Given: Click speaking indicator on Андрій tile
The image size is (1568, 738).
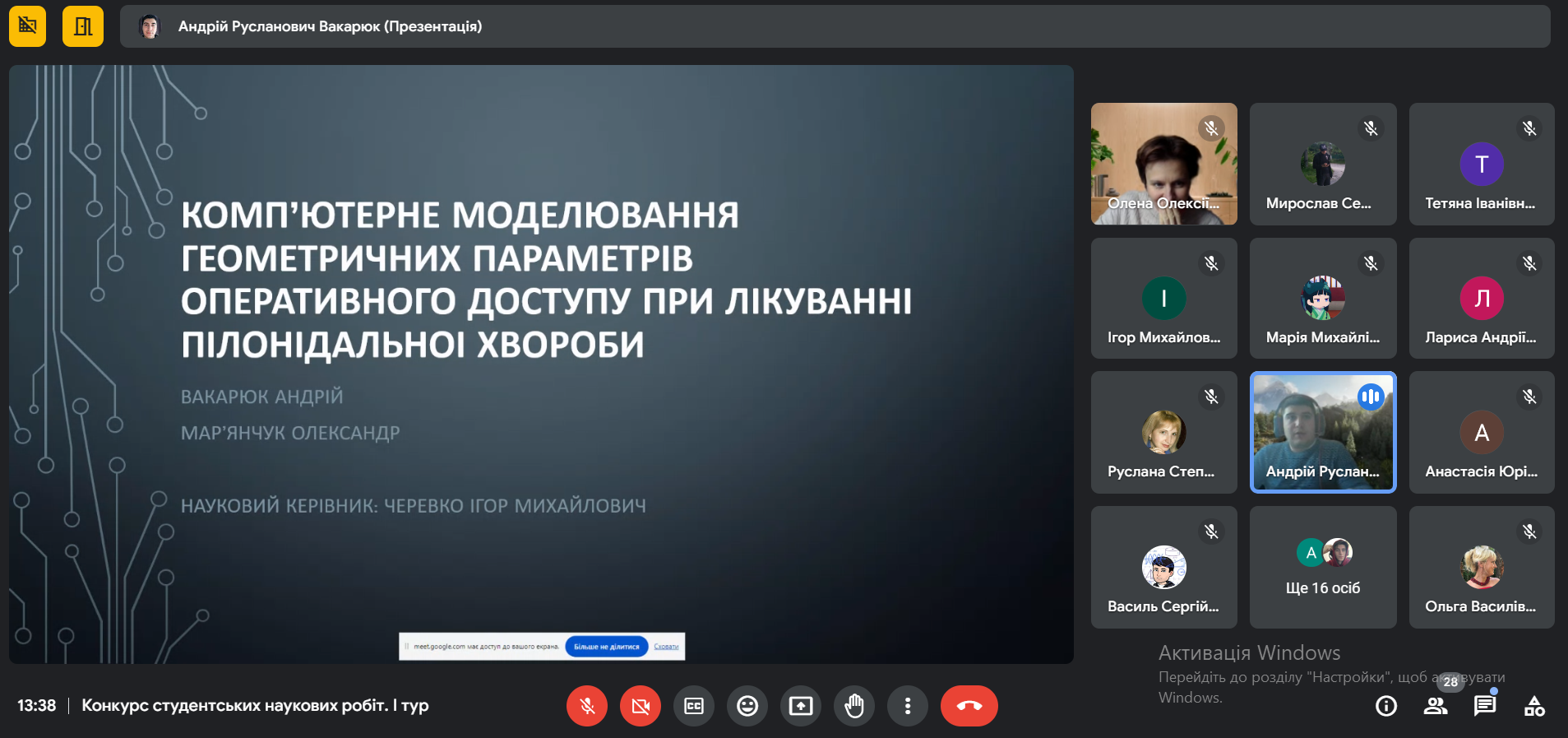Looking at the screenshot, I should [1371, 397].
